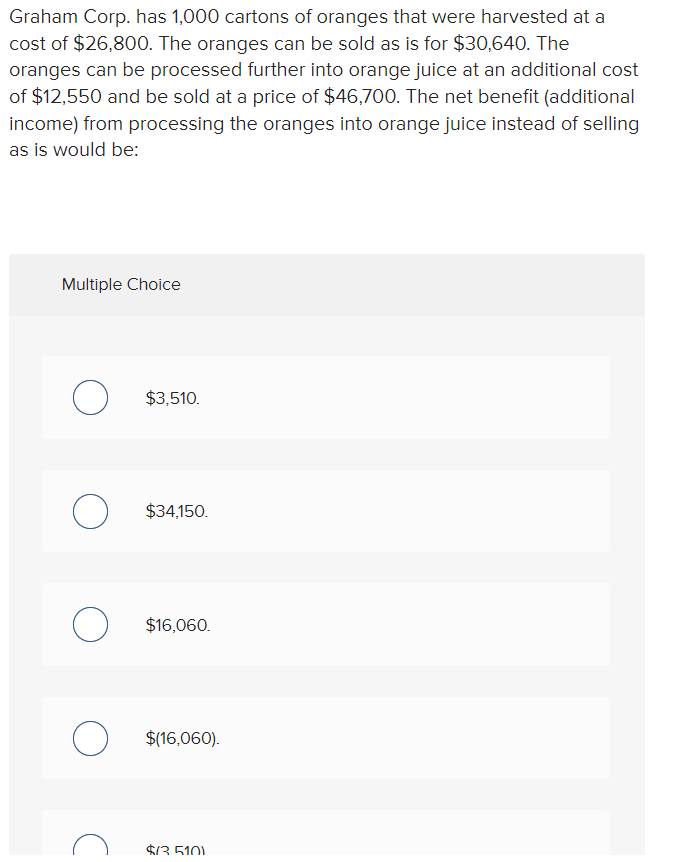Screen dimensions: 681x862
Task: Click the Graham Corp. question paragraph
Action: pyautogui.click(x=324, y=83)
